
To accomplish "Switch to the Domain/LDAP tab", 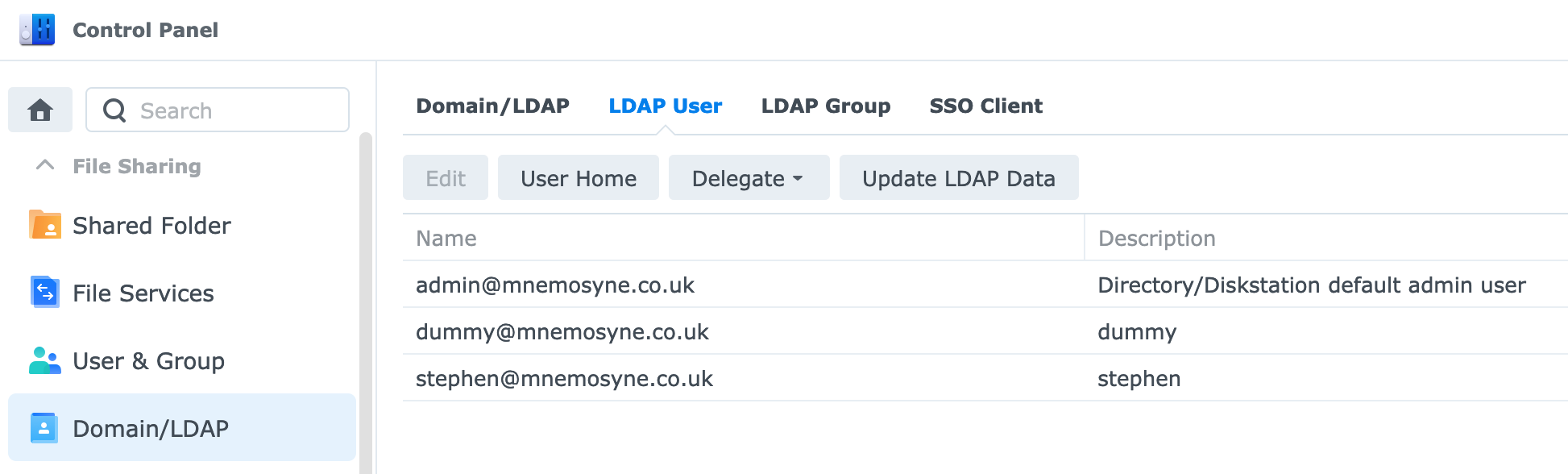I will (x=492, y=106).
